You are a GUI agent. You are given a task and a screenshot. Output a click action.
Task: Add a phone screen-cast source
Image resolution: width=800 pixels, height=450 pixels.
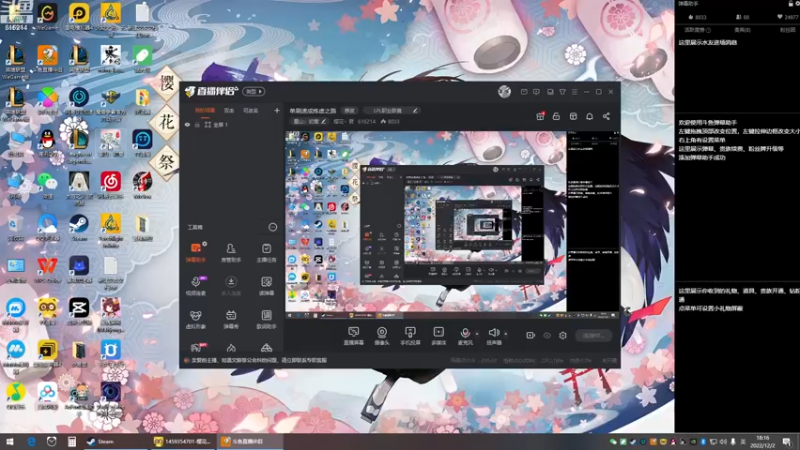point(410,336)
